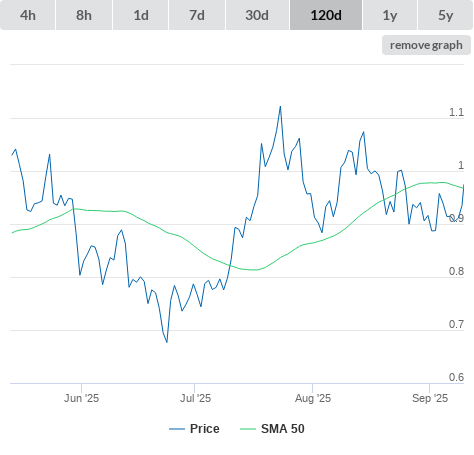The height and width of the screenshot is (455, 474).
Task: Show the 1y price history
Action: [x=390, y=15]
